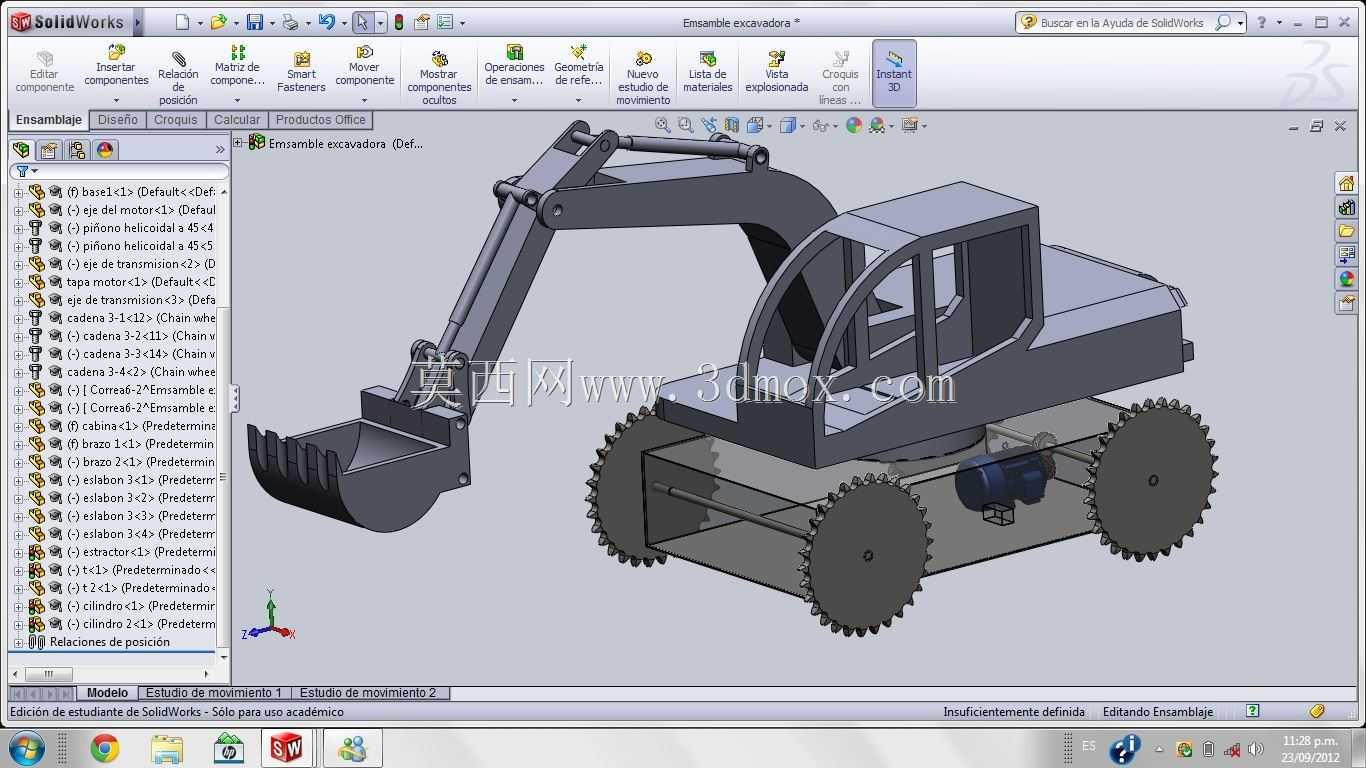Click the Windows Start orb

26,748
